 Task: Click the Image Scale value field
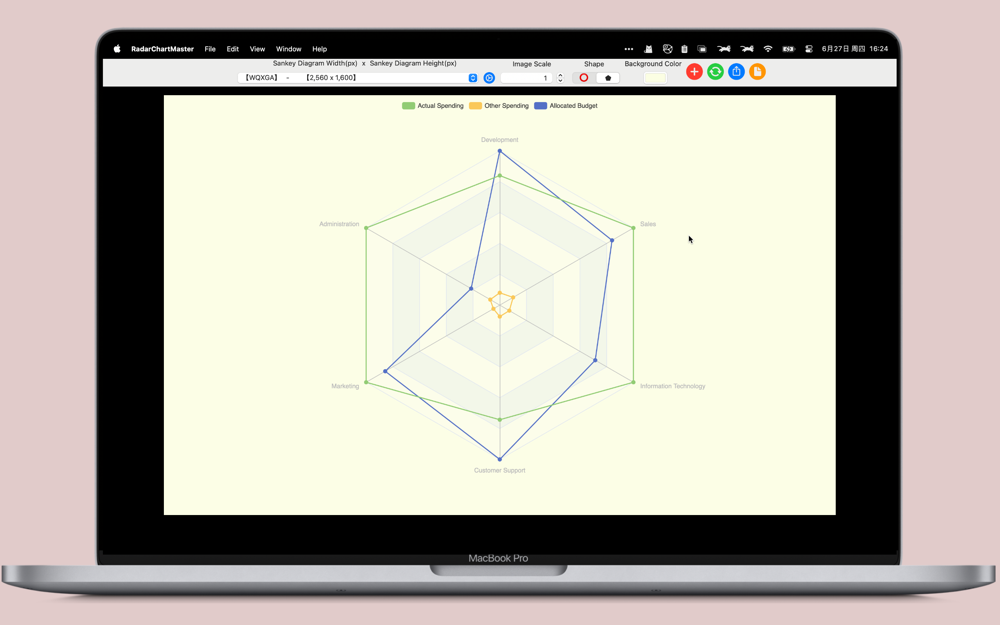tap(527, 78)
